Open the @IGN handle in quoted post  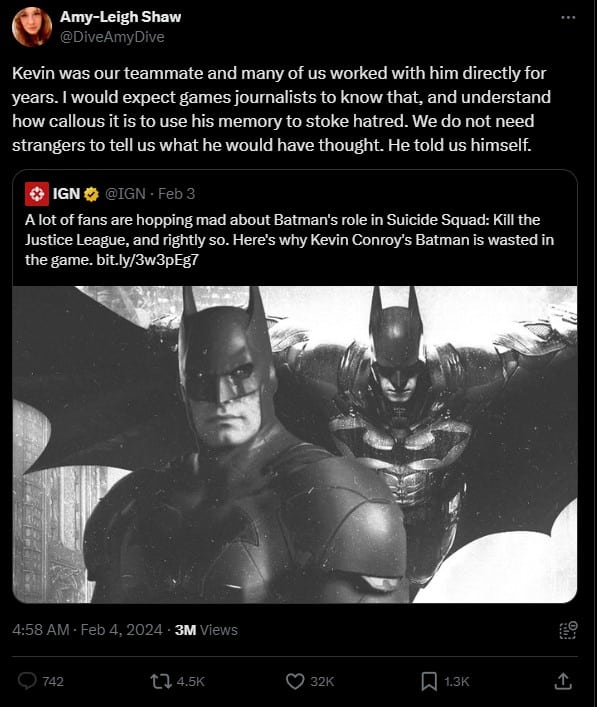pos(125,194)
